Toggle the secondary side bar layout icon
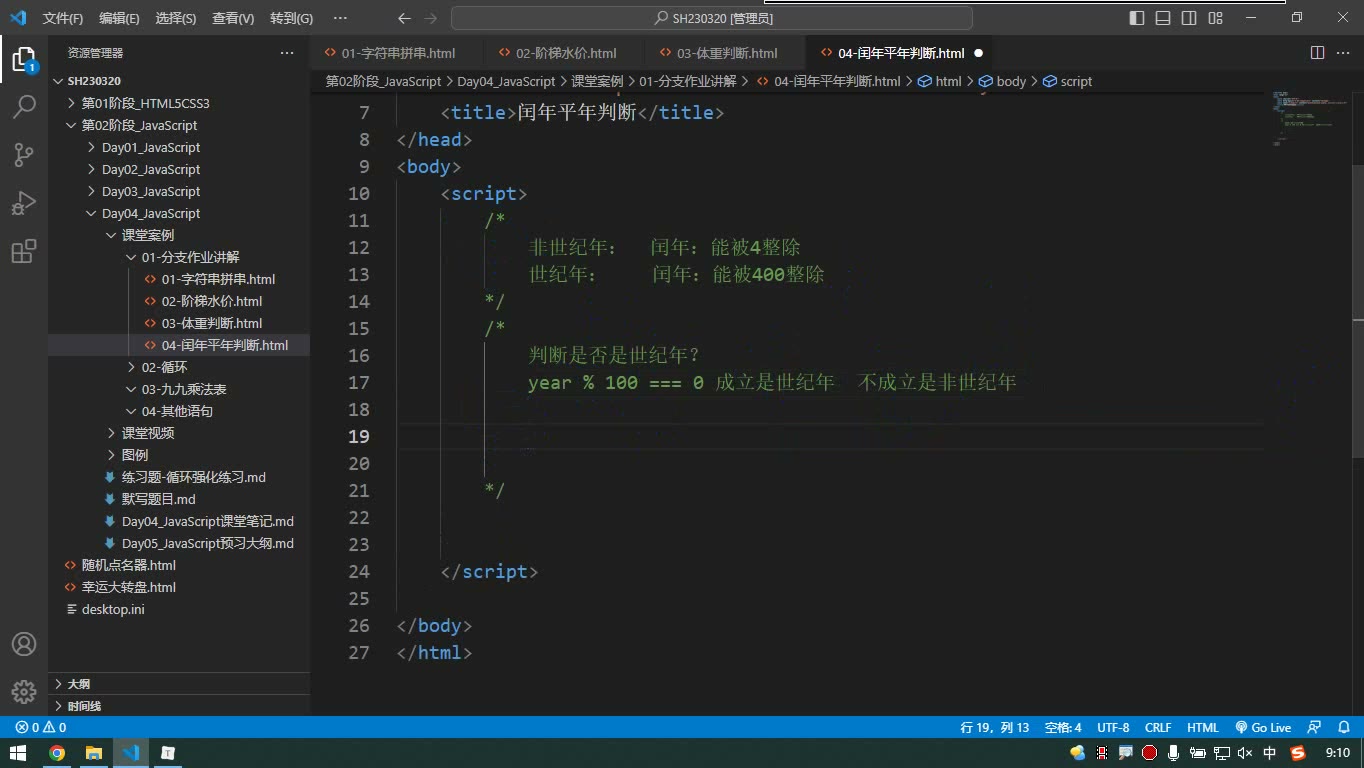The width and height of the screenshot is (1364, 768). (1189, 18)
